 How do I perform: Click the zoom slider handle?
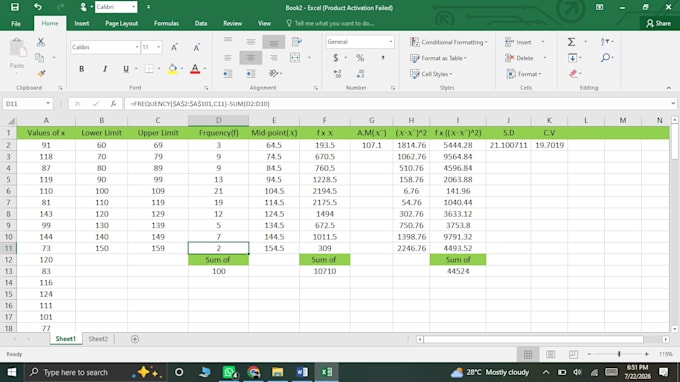[619, 354]
